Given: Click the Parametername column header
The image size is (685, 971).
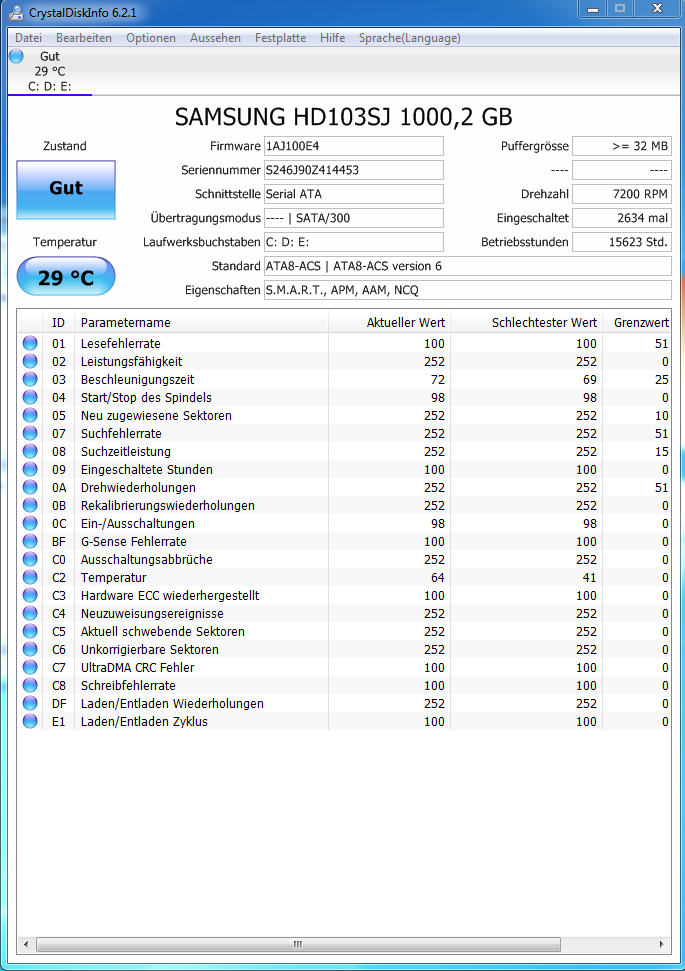Looking at the screenshot, I should click(x=201, y=323).
